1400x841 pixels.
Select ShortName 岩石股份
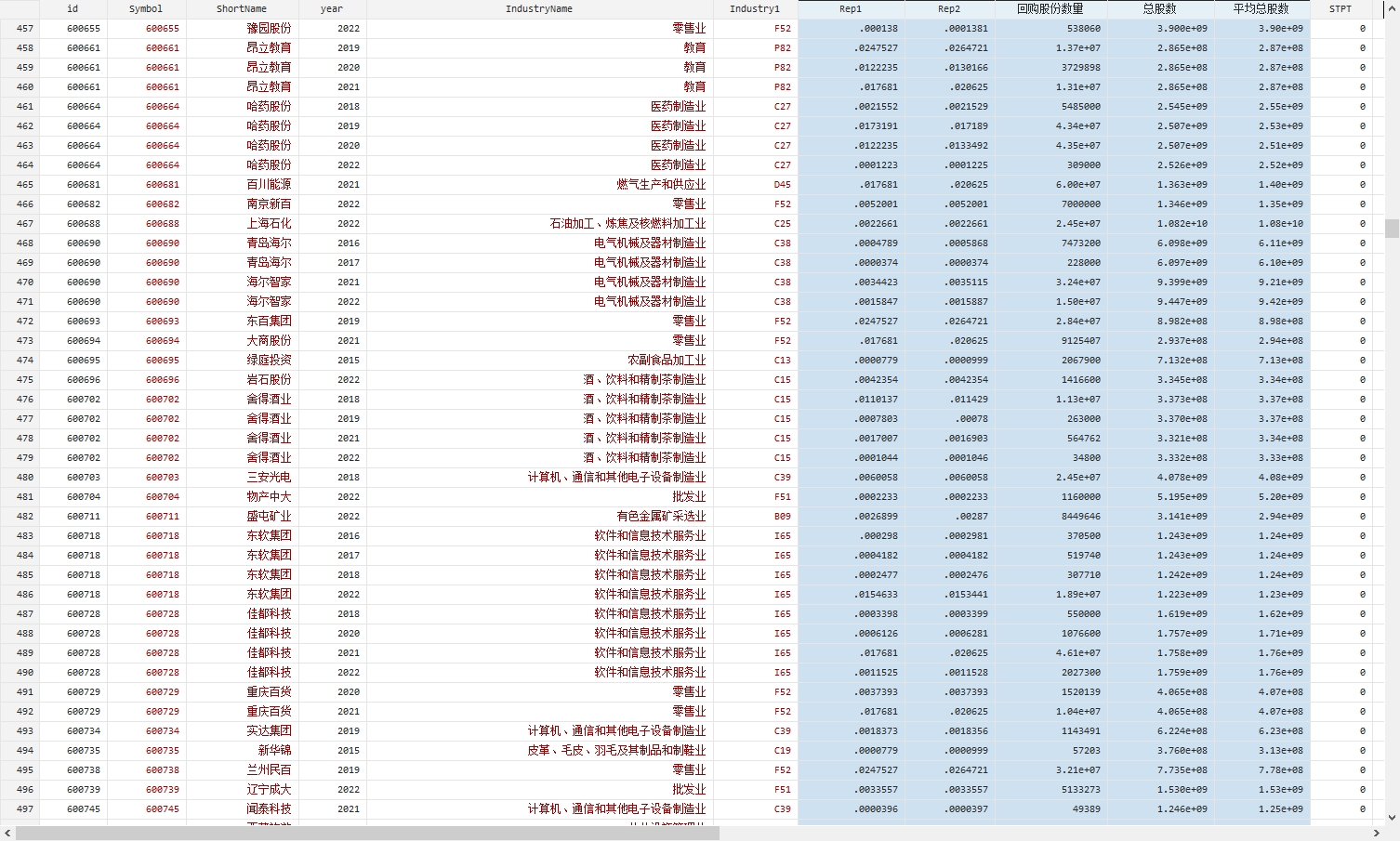269,379
